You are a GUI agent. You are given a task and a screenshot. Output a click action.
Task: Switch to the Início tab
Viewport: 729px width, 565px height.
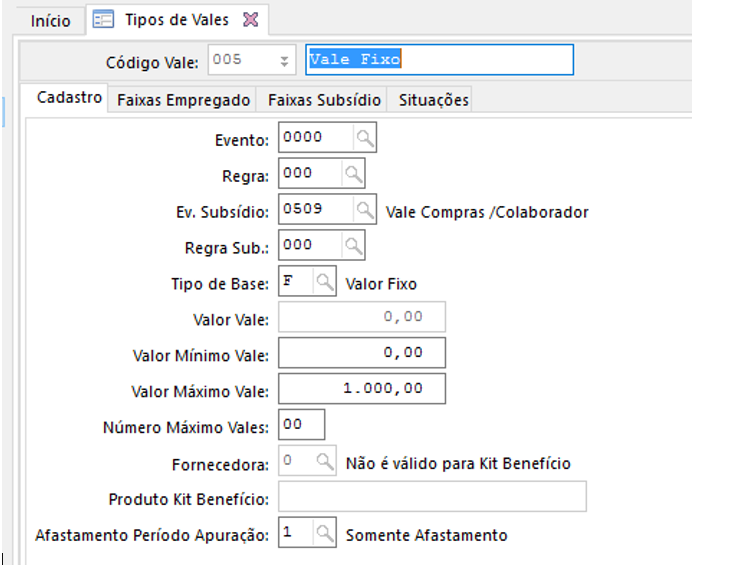[x=51, y=21]
